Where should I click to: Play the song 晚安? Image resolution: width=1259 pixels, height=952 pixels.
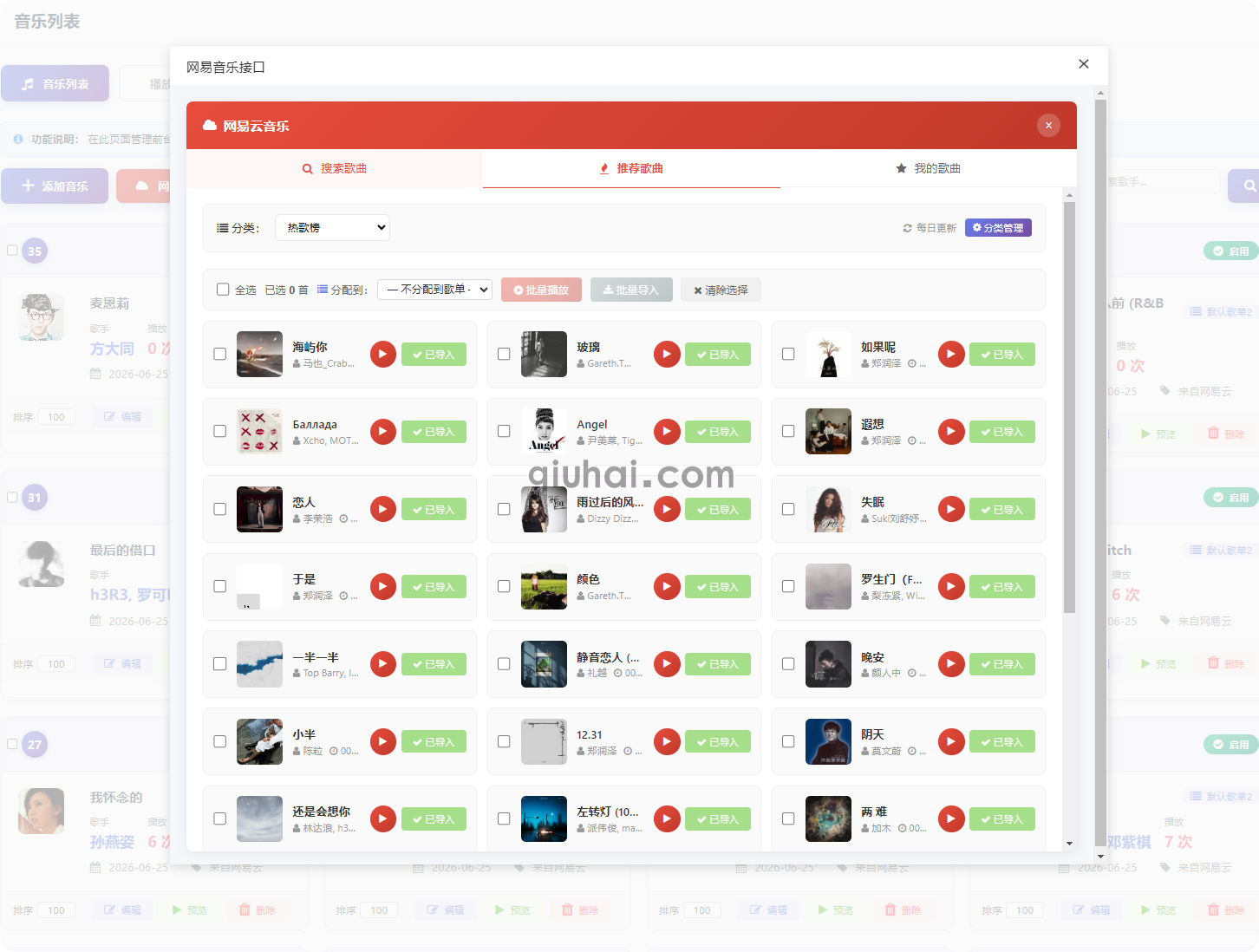coord(951,664)
